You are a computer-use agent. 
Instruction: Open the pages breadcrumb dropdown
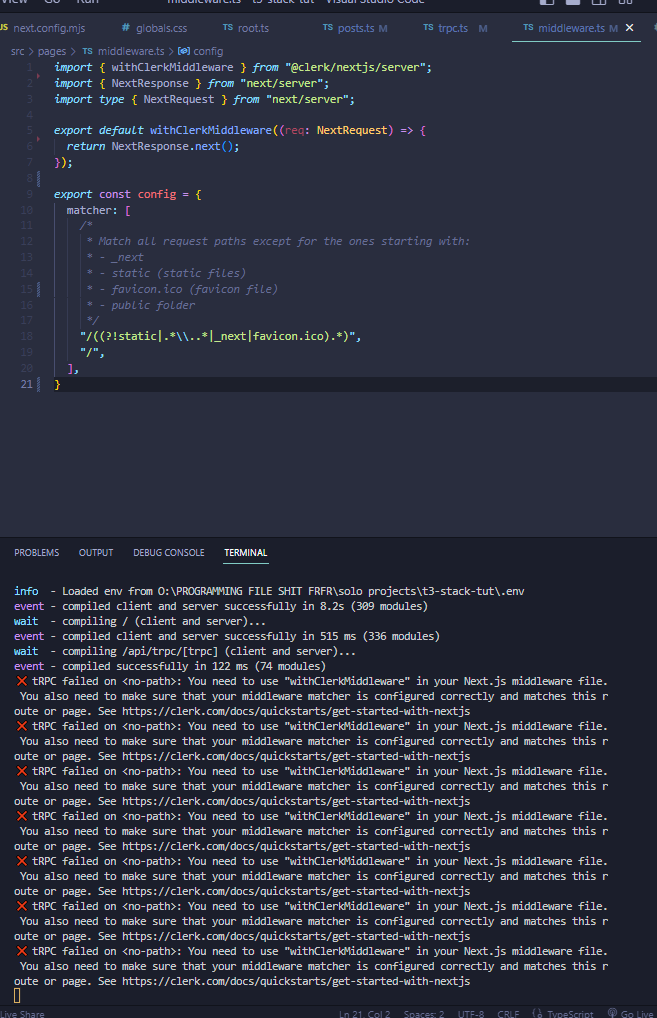click(52, 51)
